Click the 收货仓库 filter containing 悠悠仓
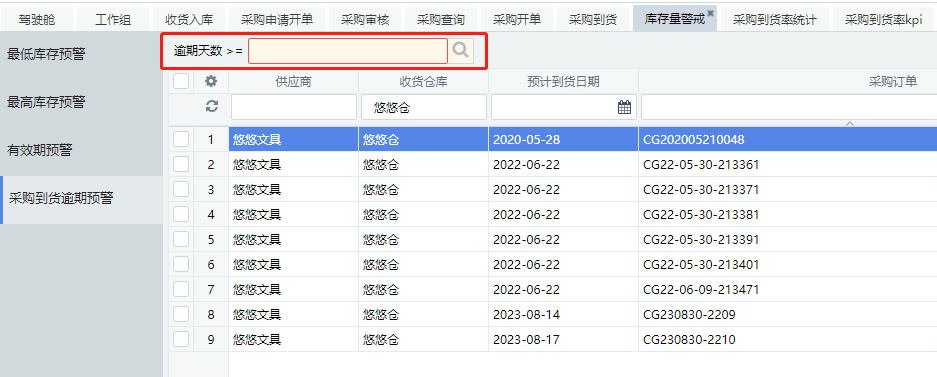937x377 pixels. click(424, 107)
